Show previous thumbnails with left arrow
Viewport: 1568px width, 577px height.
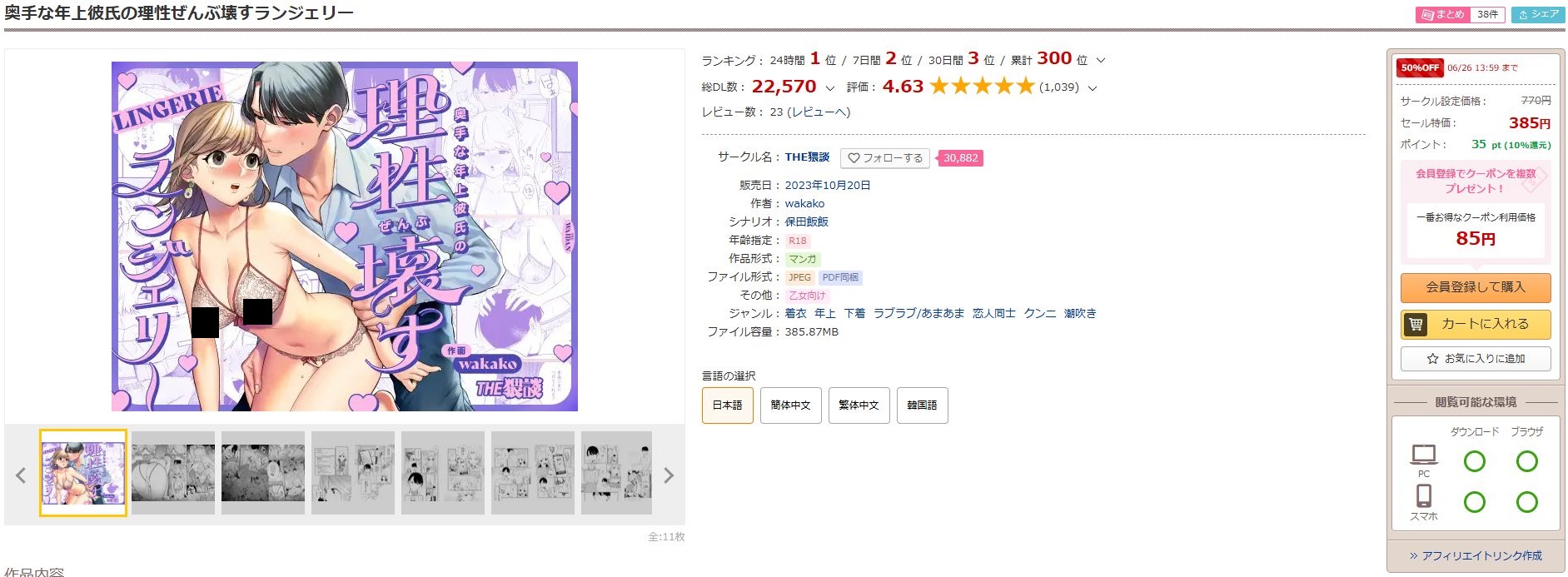point(21,475)
